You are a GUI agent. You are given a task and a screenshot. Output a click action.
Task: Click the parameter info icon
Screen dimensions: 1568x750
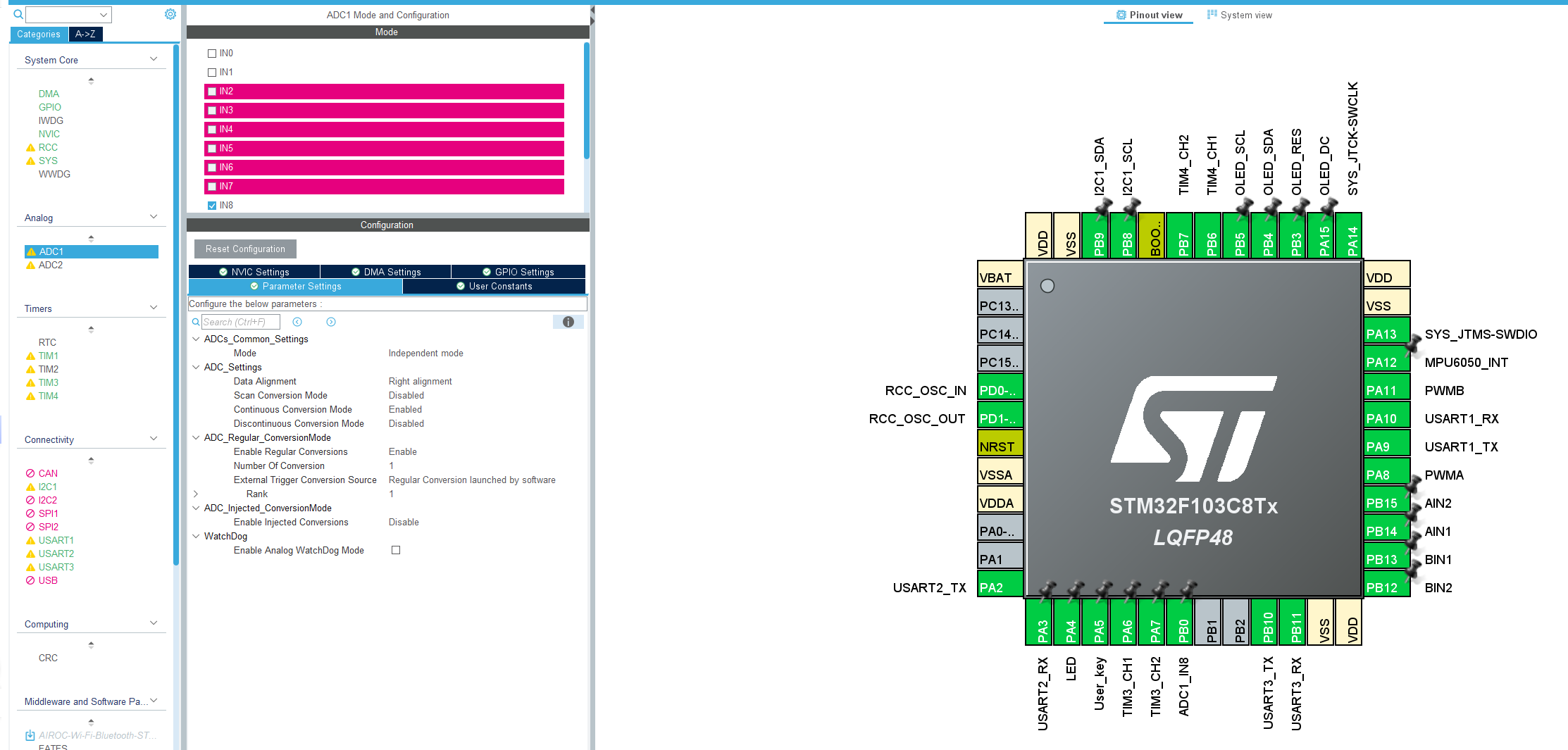(568, 322)
